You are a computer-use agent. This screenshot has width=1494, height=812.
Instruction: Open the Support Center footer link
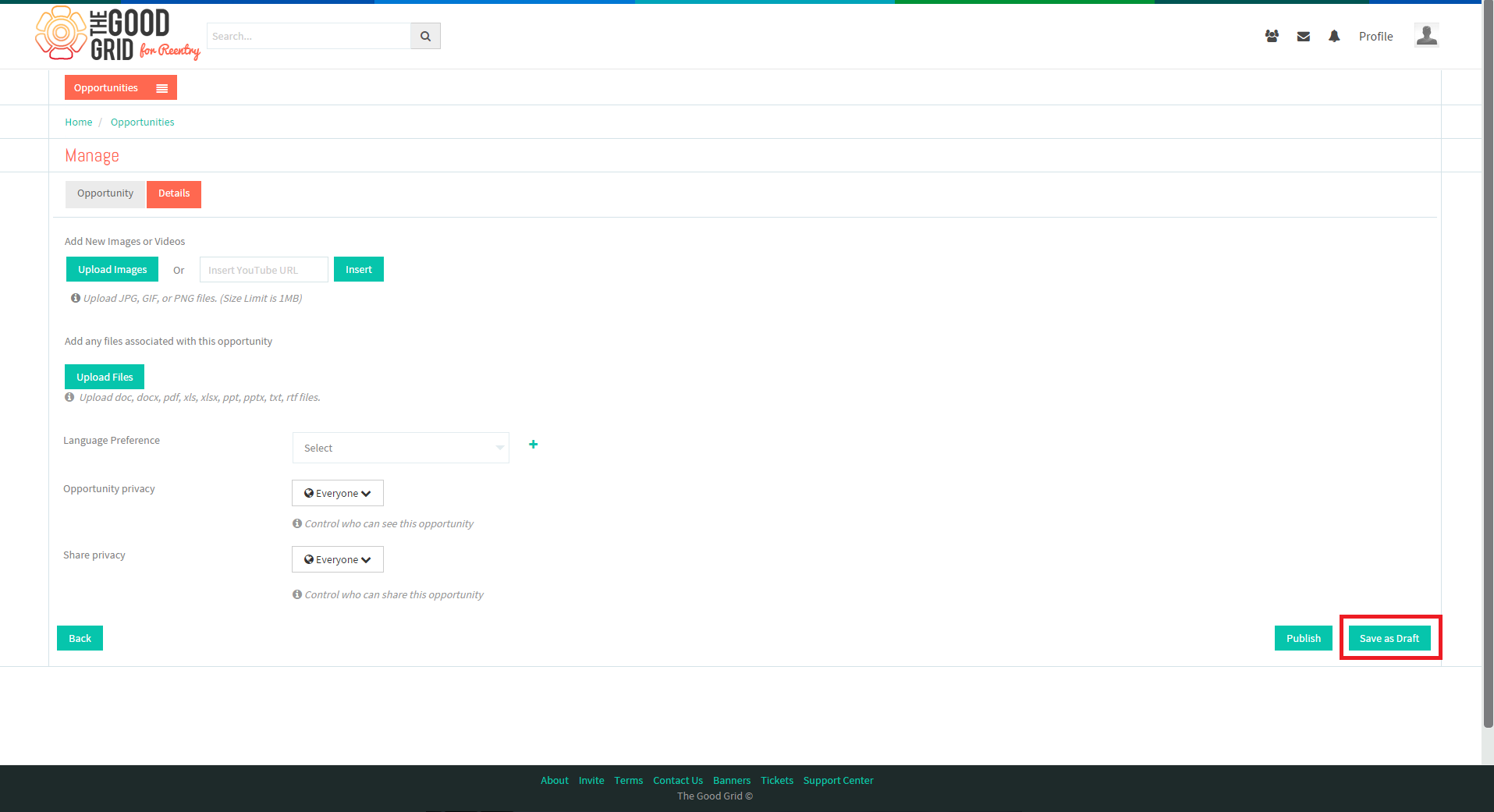tap(839, 781)
